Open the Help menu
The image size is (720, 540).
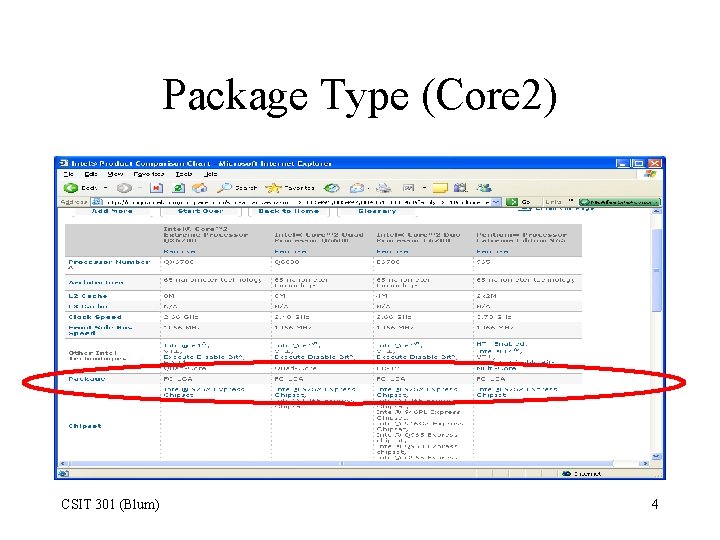pyautogui.click(x=210, y=174)
